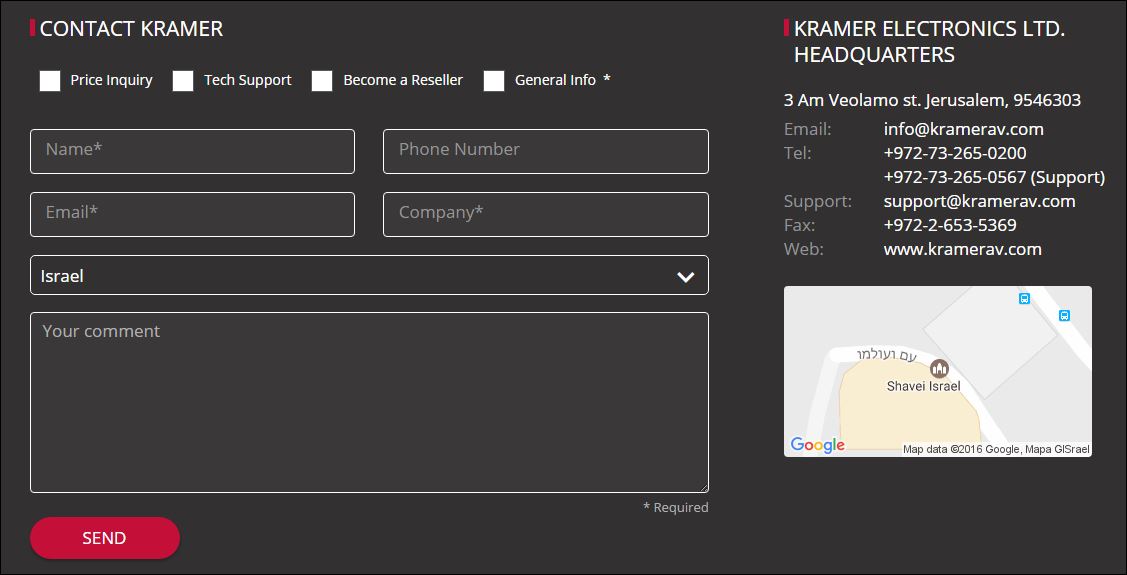Screen dimensions: 1127x575
Task: Click the Shavei Israel map marker icon
Action: coord(939,369)
